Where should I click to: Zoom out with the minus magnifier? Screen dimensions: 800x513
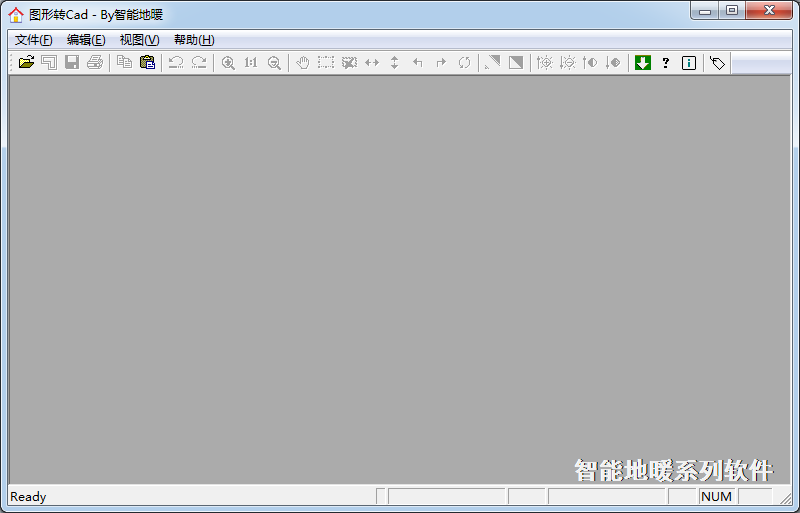click(x=274, y=62)
